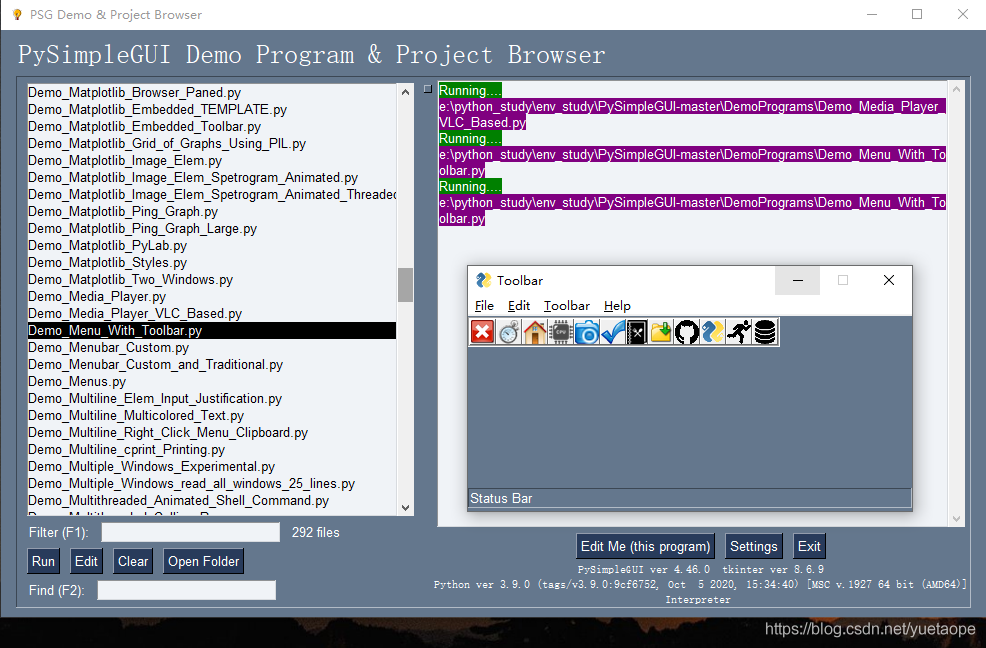Select Demo_Matplotlib_Embedded_Toolbar.py
The image size is (986, 648).
click(212, 126)
